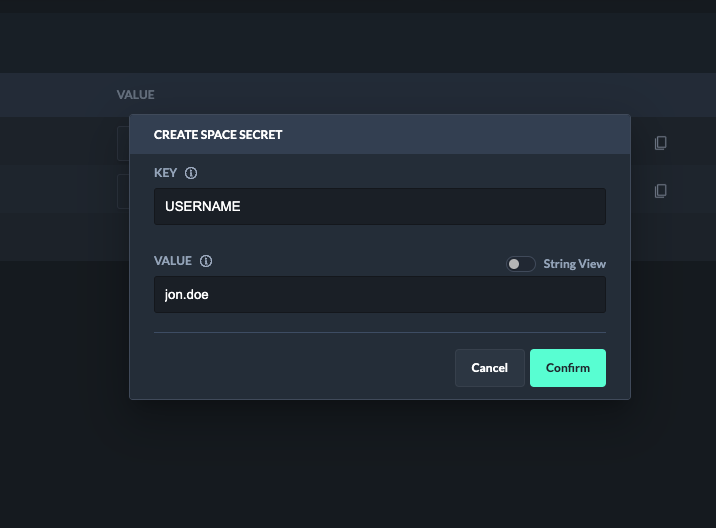Place cursor after jon.doe text
Image resolution: width=716 pixels, height=528 pixels.
210,295
